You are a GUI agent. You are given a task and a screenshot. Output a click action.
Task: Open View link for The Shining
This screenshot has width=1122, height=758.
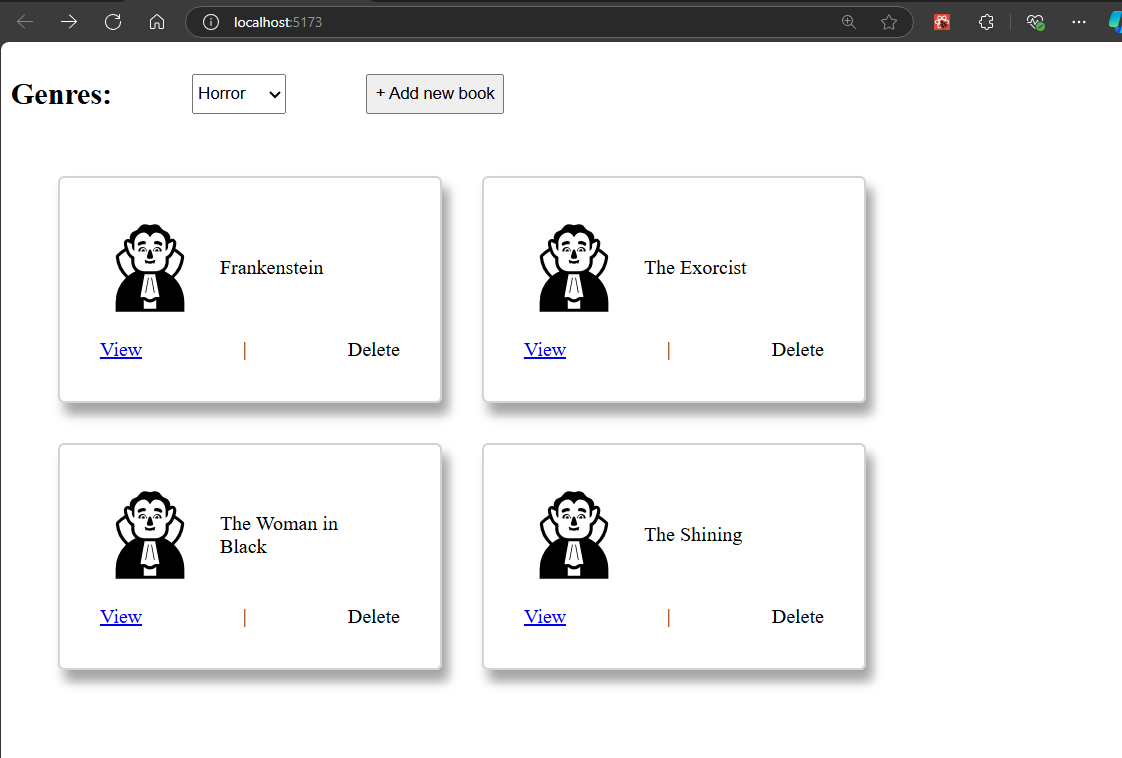click(x=545, y=617)
